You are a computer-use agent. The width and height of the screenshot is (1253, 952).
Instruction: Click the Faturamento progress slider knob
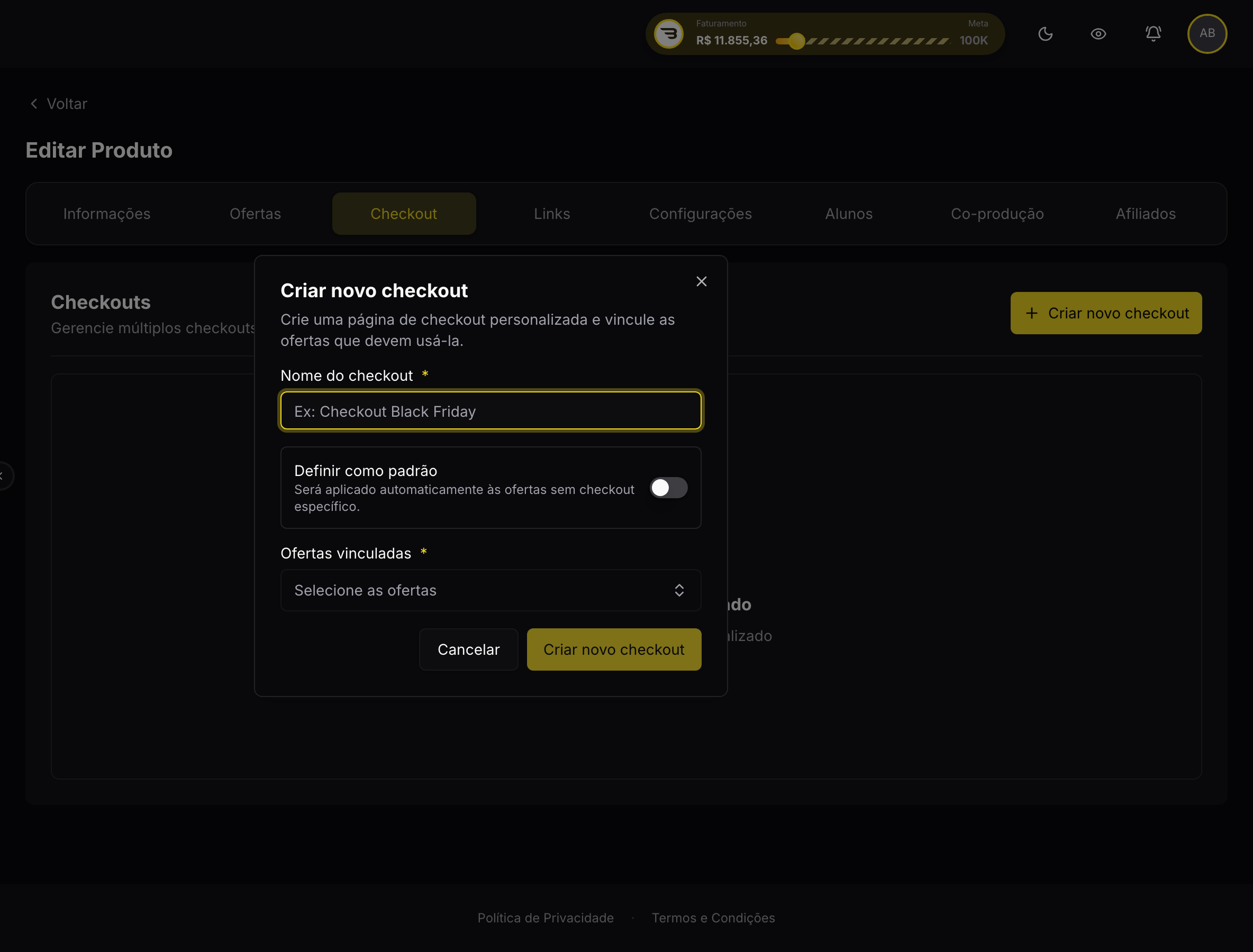tap(796, 41)
